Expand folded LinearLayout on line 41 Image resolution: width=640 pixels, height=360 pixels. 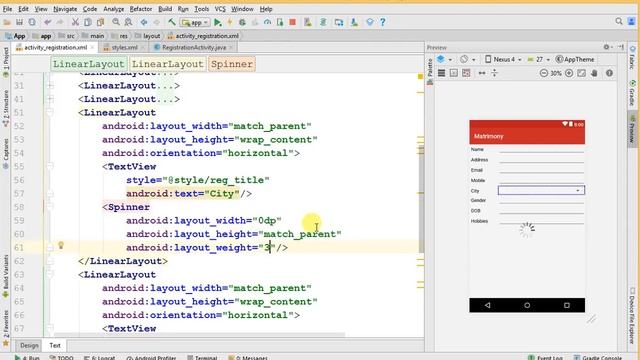tap(50, 99)
